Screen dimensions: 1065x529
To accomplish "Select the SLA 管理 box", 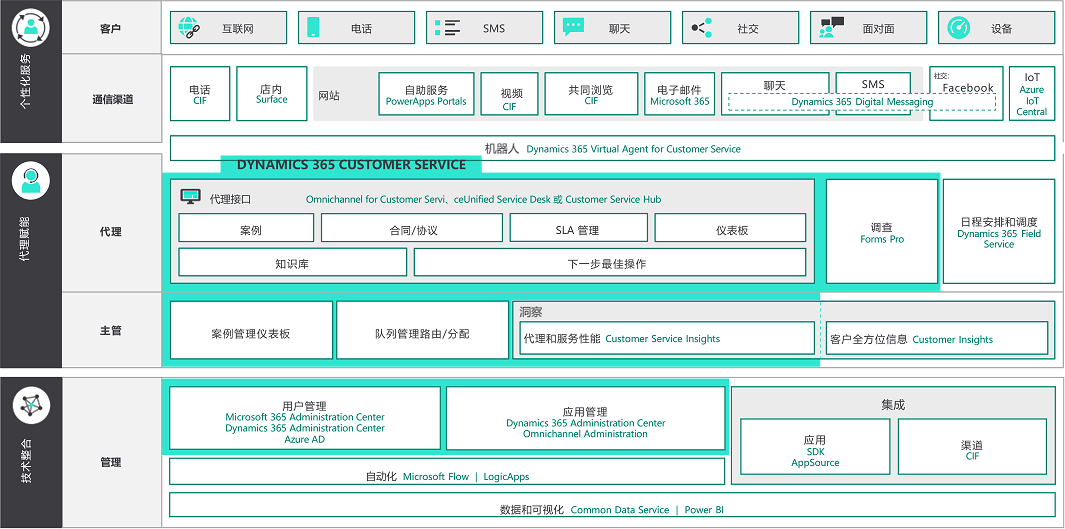I will coord(579,227).
